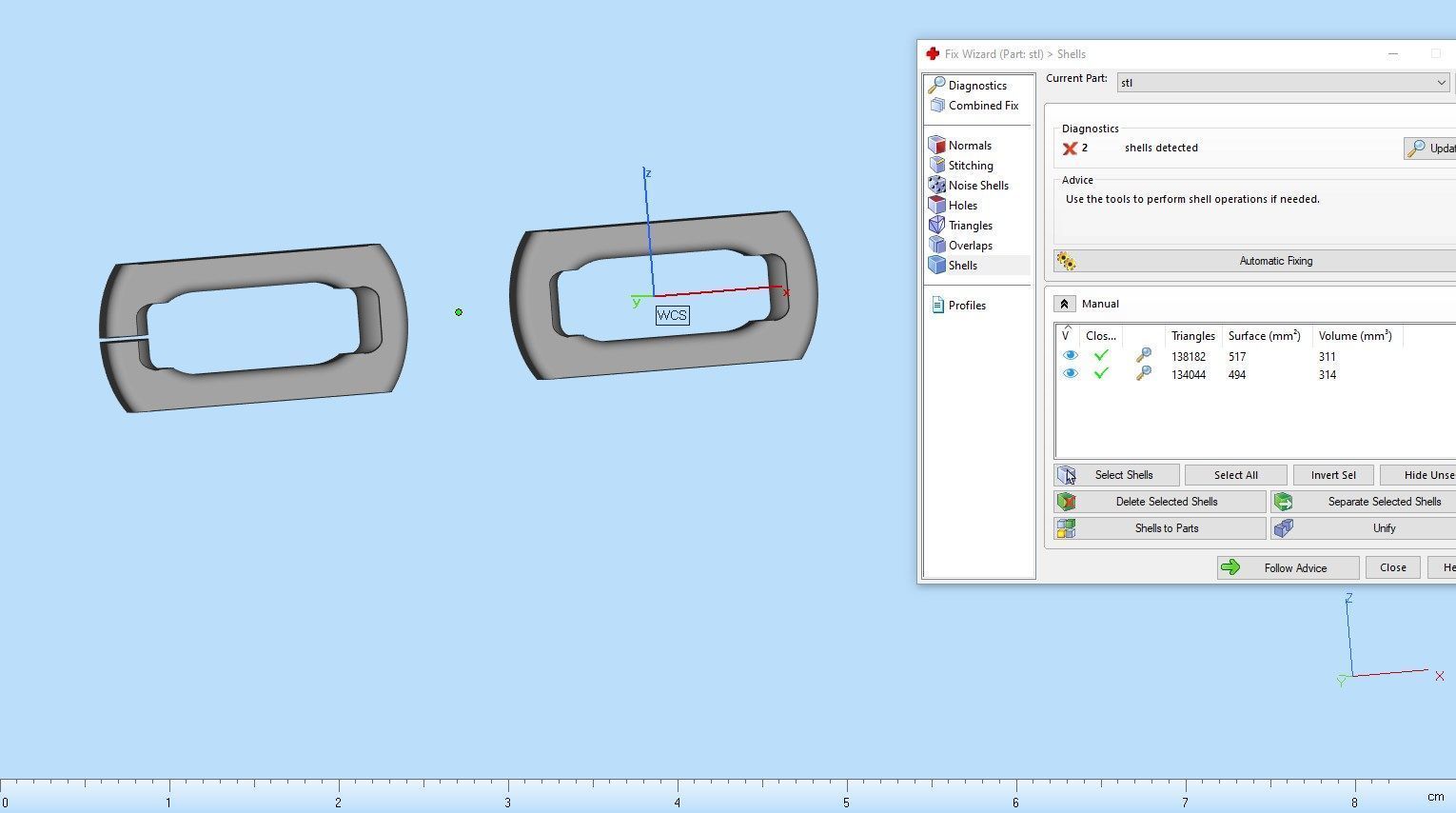The image size is (1456, 813).
Task: Click the Follow Advice button
Action: [x=1288, y=568]
